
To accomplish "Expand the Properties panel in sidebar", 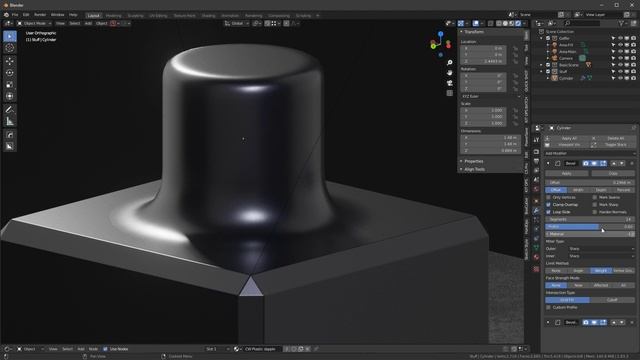I will [473, 161].
